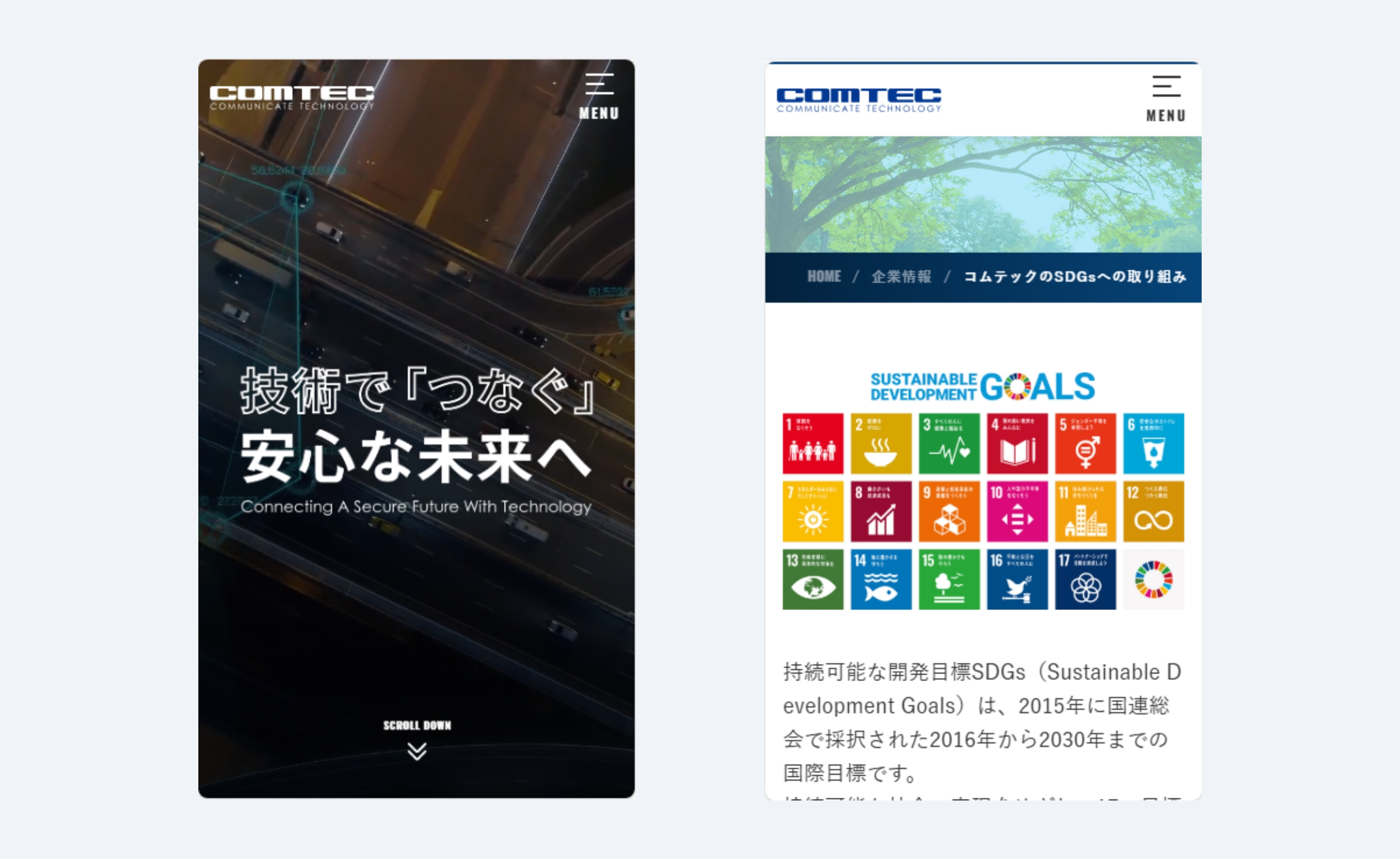Select SDG goal 13 climate eye icon

(x=813, y=579)
